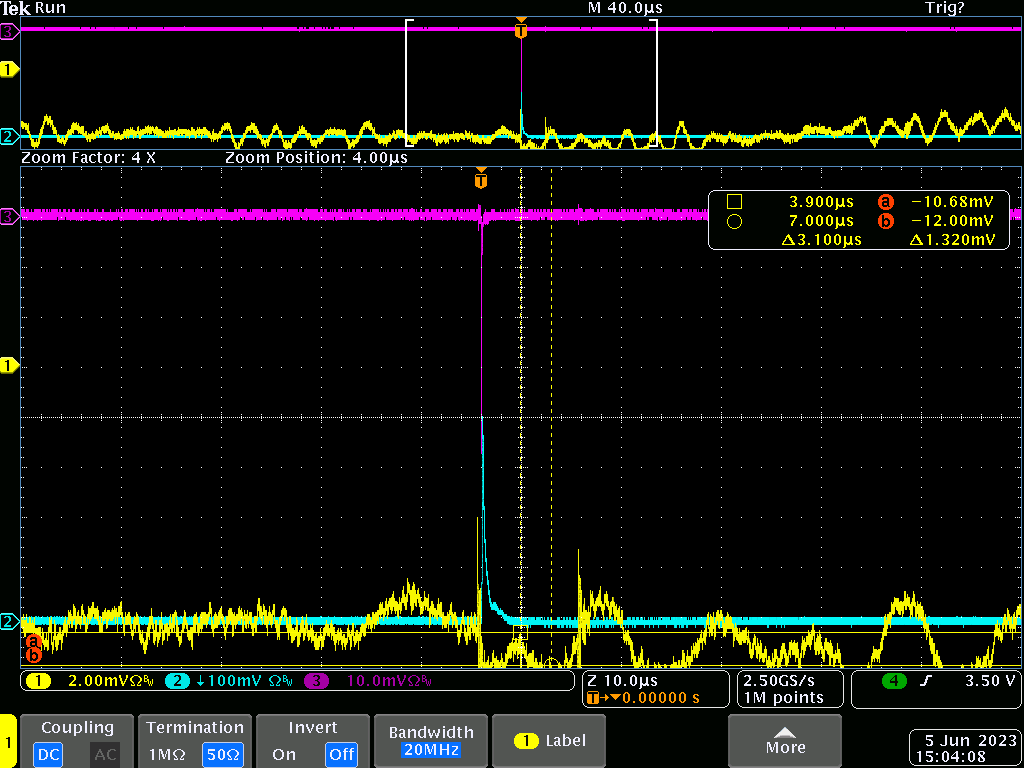Select the yellow channel 1 menu tab
This screenshot has height=768, width=1024.
(9, 741)
